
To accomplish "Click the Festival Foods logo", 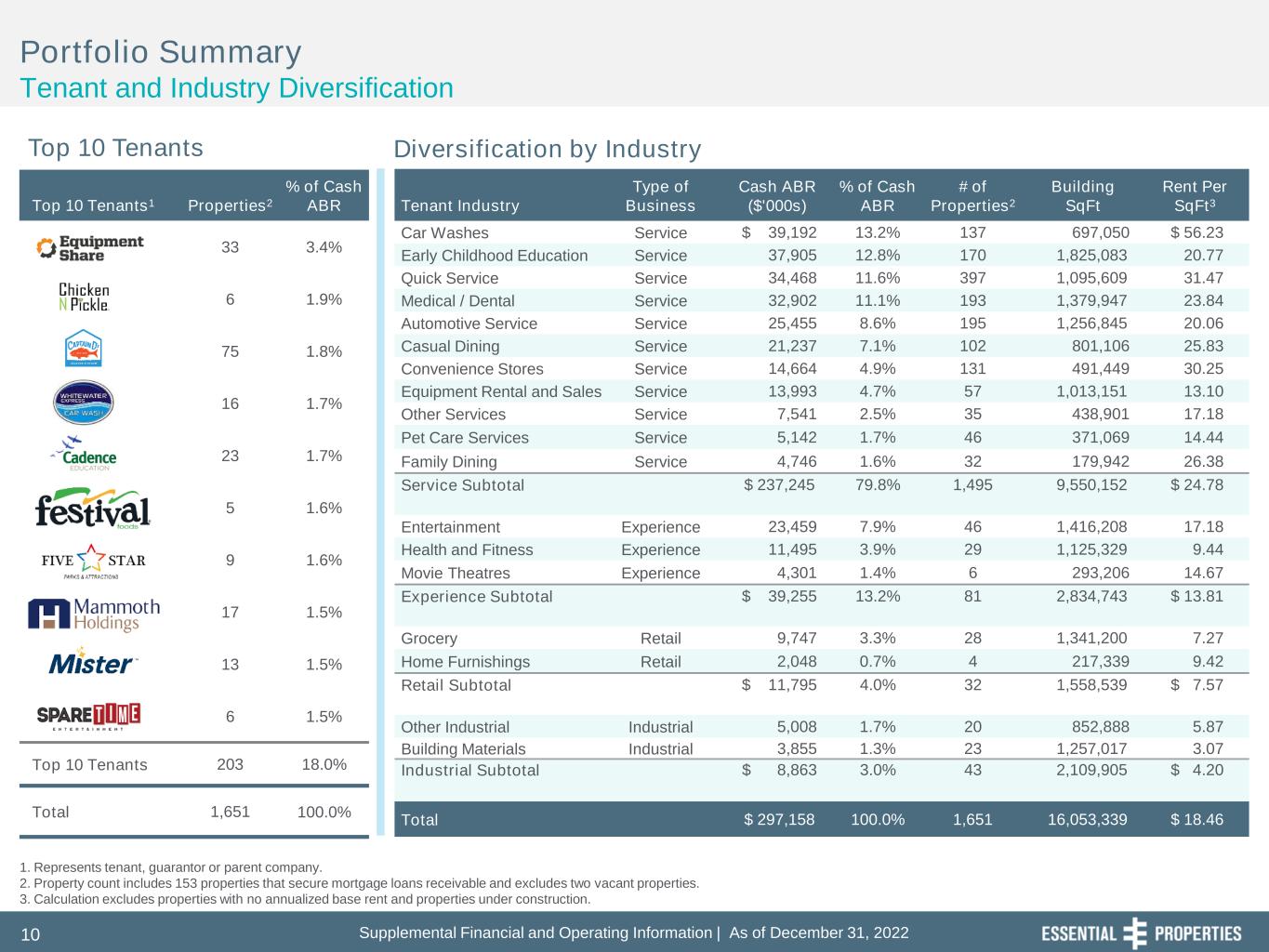I will pyautogui.click(x=92, y=509).
